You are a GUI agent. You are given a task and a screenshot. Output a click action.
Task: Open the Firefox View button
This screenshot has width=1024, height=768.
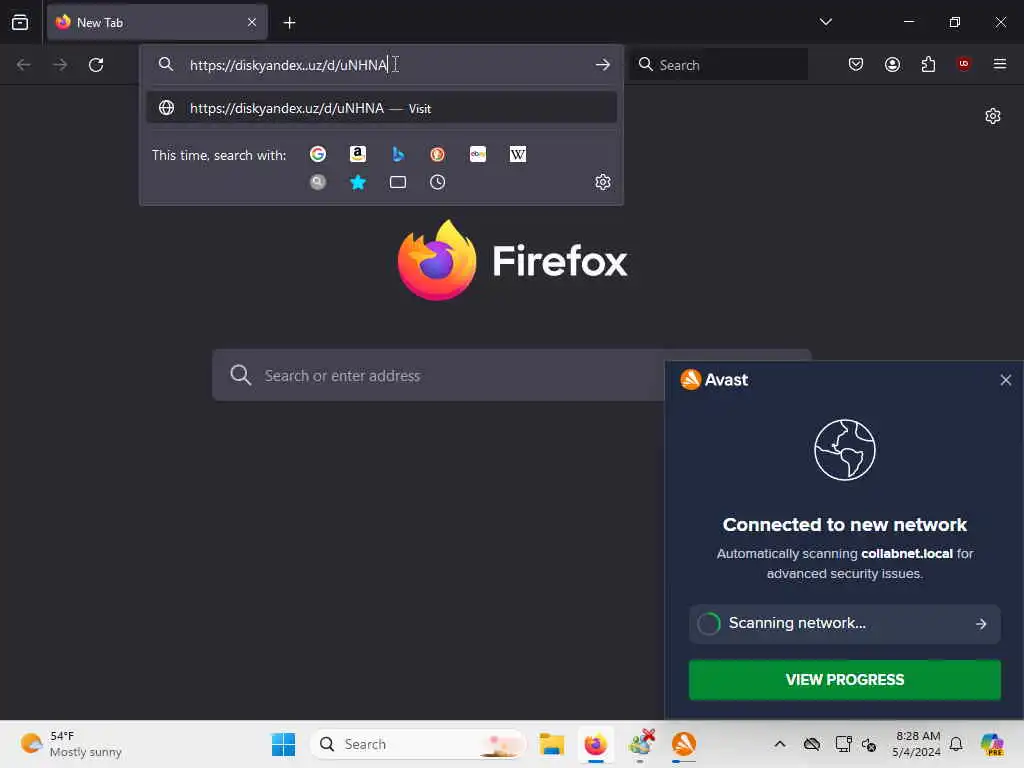20,23
